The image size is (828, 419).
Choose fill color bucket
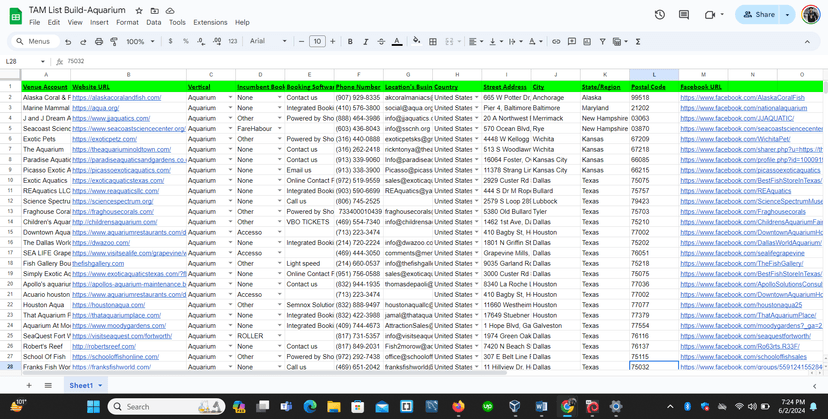click(x=417, y=40)
